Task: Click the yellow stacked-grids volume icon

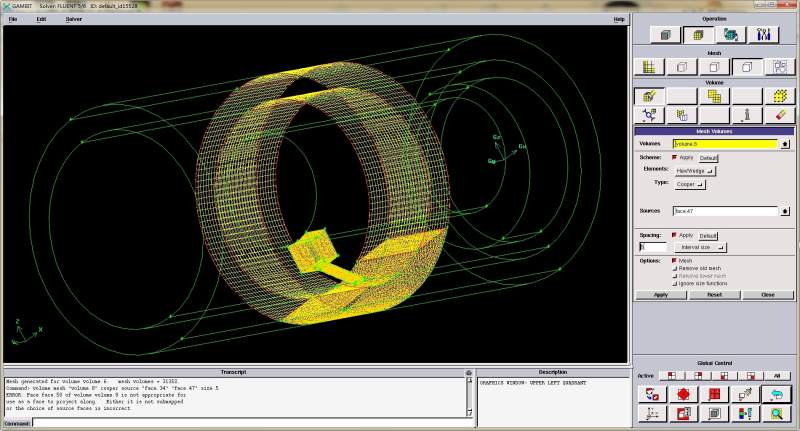Action: click(714, 96)
